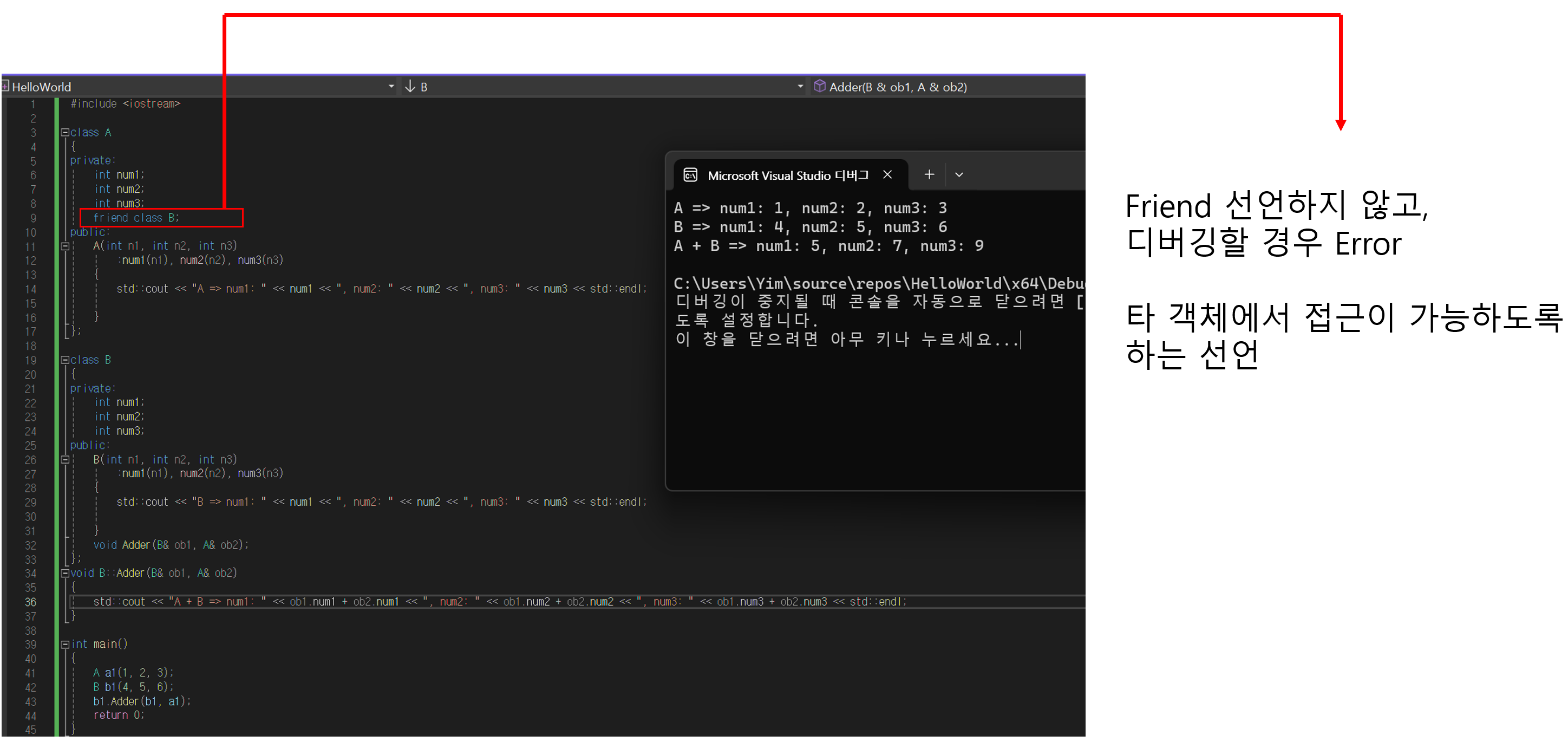
Task: Click console output 'B => num1: 4, num2: 5'
Action: coord(810,227)
